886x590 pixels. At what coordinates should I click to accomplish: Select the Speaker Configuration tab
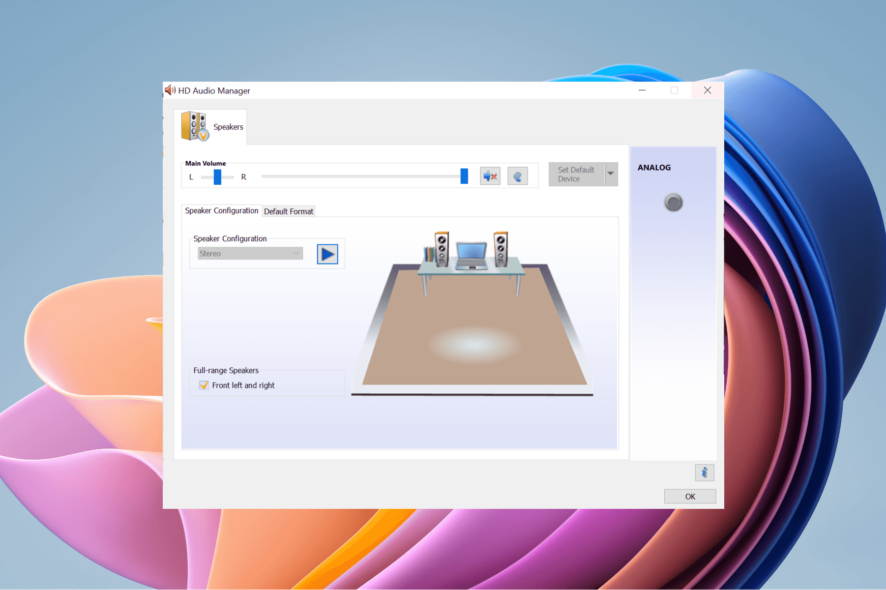point(222,210)
